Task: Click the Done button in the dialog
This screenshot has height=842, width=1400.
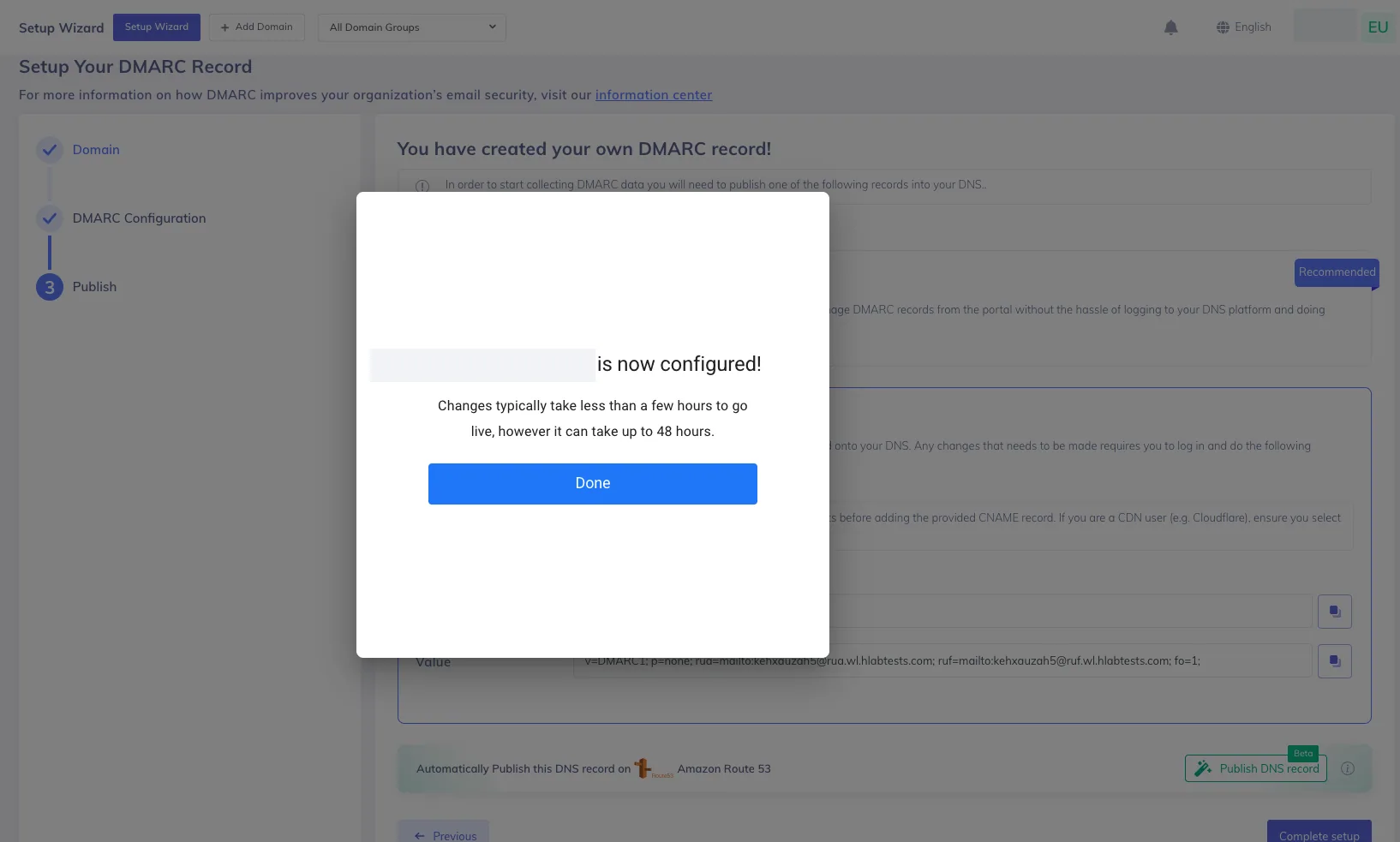Action: click(592, 483)
